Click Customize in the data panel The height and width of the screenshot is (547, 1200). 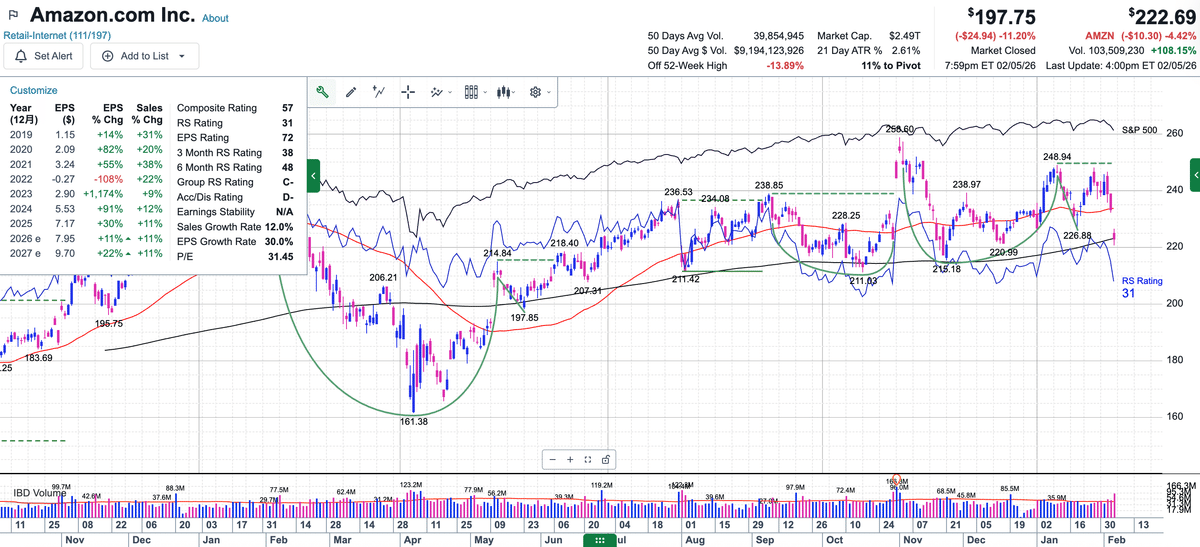[33, 90]
